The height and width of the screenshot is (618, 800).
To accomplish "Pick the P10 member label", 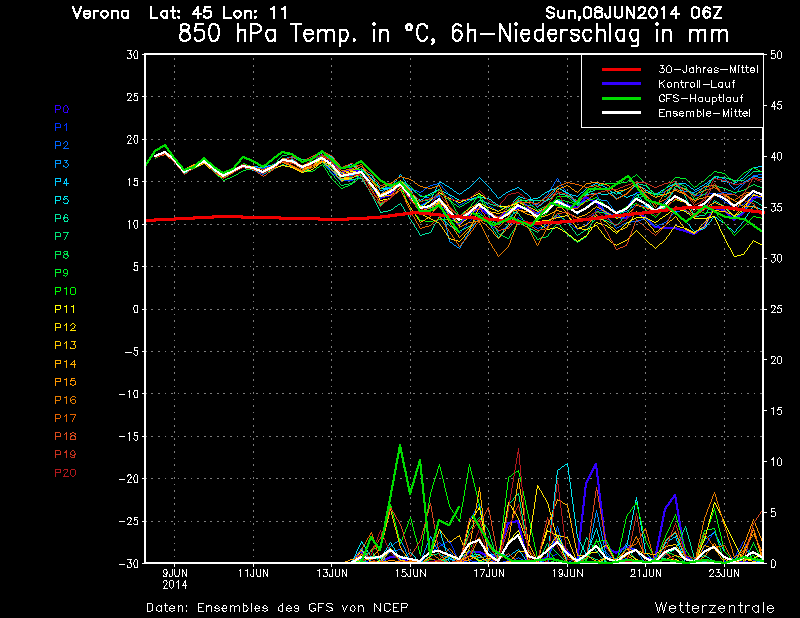I will click(x=65, y=291).
